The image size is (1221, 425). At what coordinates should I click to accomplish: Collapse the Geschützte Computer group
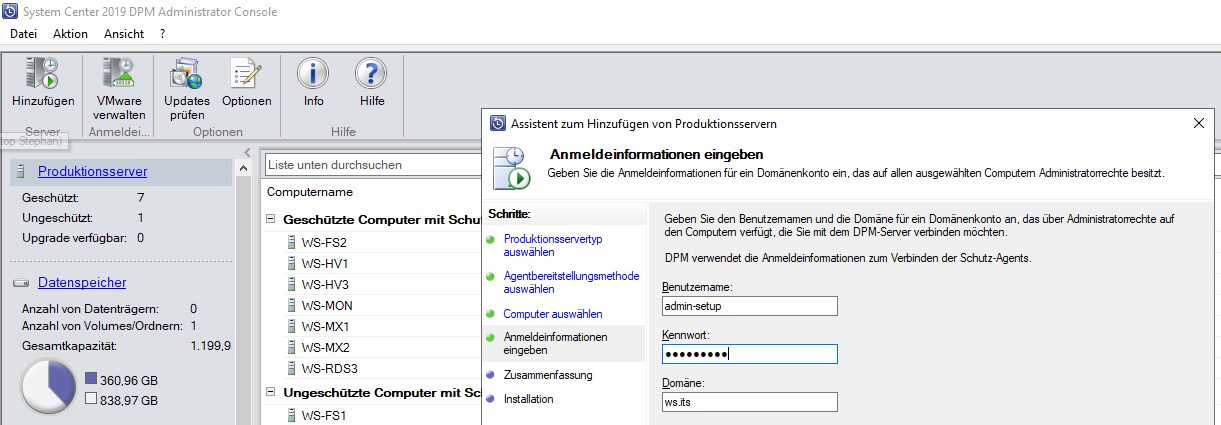pyautogui.click(x=270, y=218)
